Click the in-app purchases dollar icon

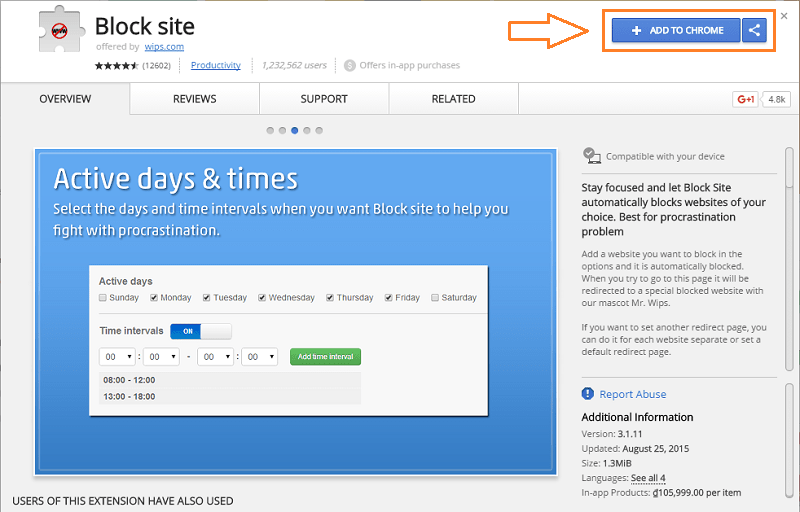coord(349,66)
